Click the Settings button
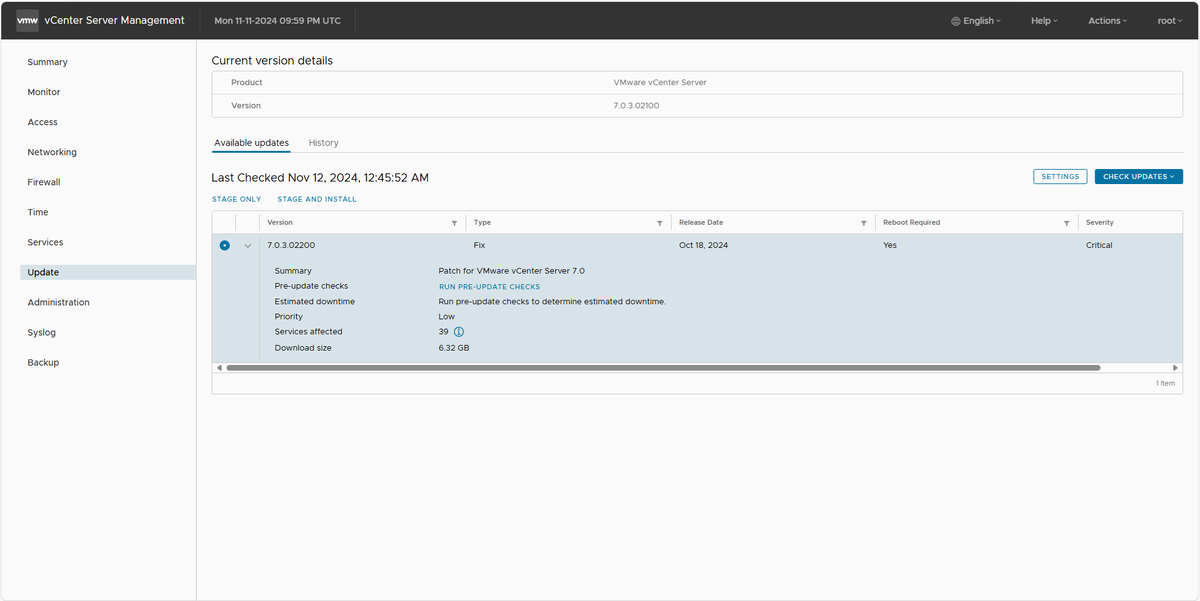Image resolution: width=1200 pixels, height=601 pixels. pos(1060,177)
